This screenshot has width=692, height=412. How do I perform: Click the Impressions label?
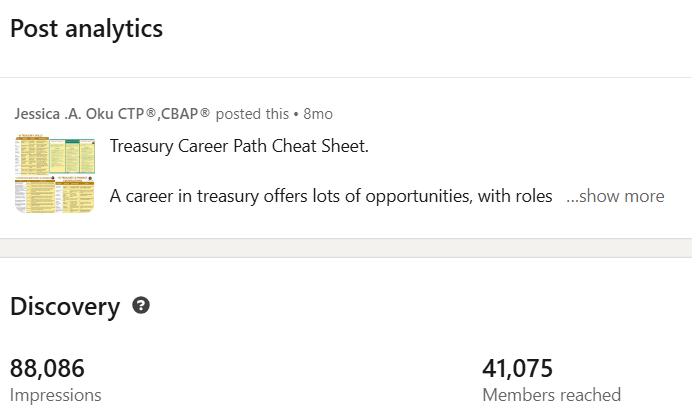pyautogui.click(x=55, y=395)
